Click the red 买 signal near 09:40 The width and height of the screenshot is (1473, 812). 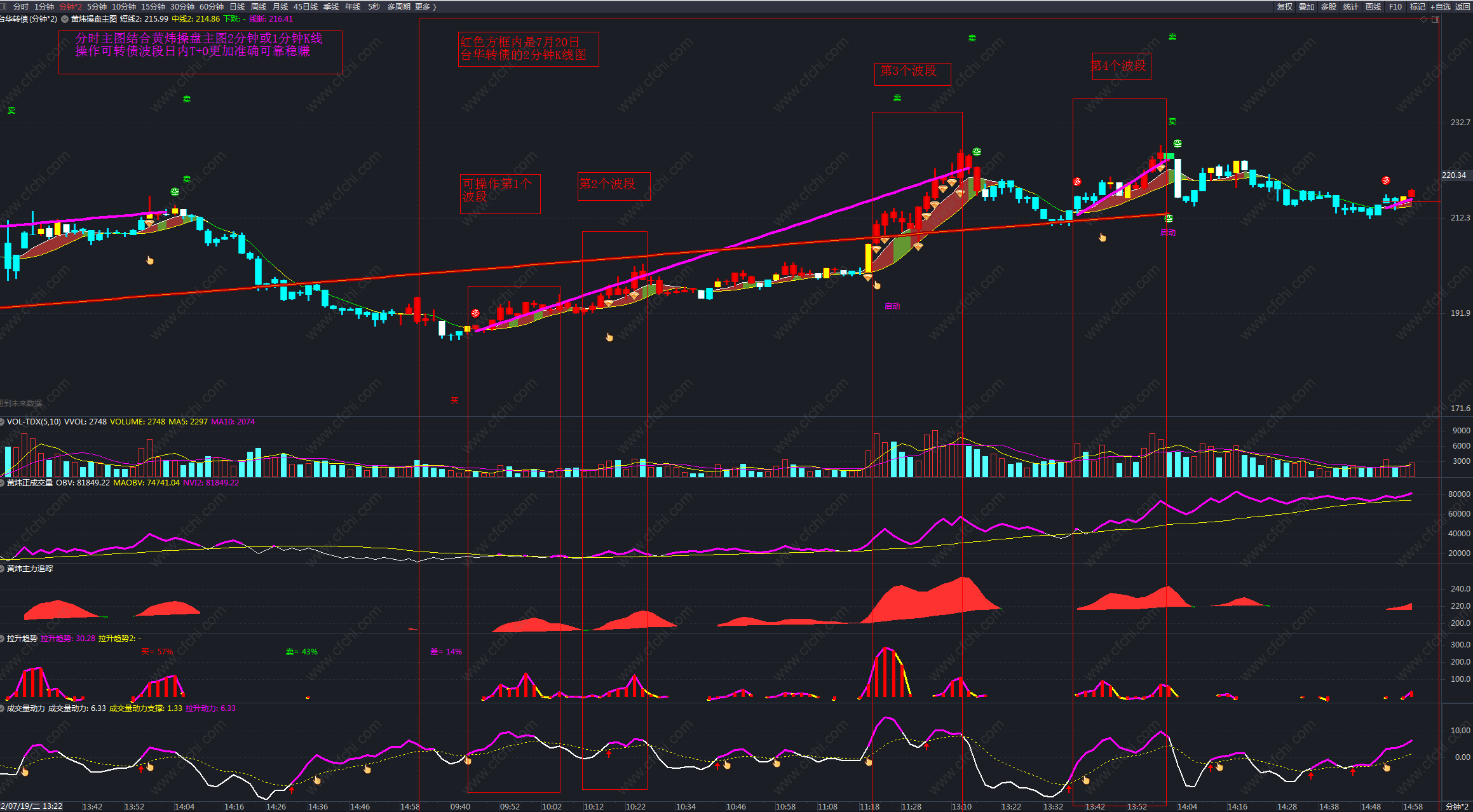pos(454,400)
